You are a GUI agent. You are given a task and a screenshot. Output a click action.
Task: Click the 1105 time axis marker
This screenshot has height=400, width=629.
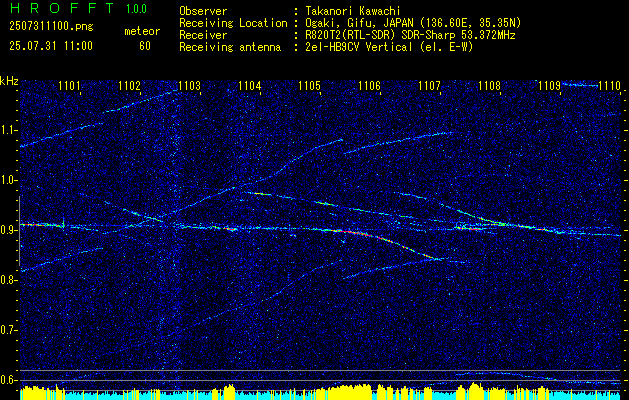tap(310, 85)
